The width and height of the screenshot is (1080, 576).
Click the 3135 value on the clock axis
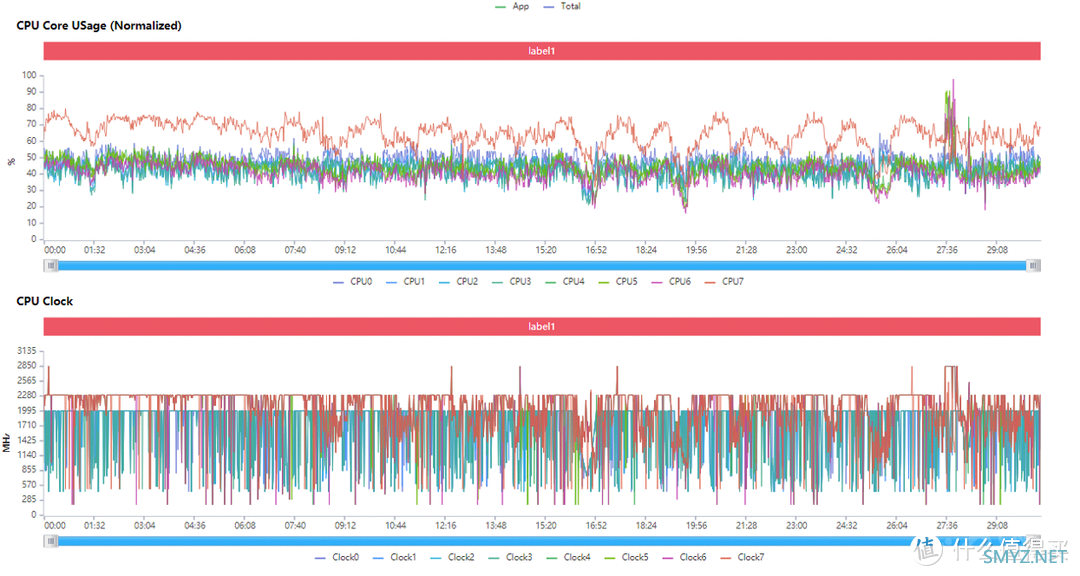click(x=27, y=351)
